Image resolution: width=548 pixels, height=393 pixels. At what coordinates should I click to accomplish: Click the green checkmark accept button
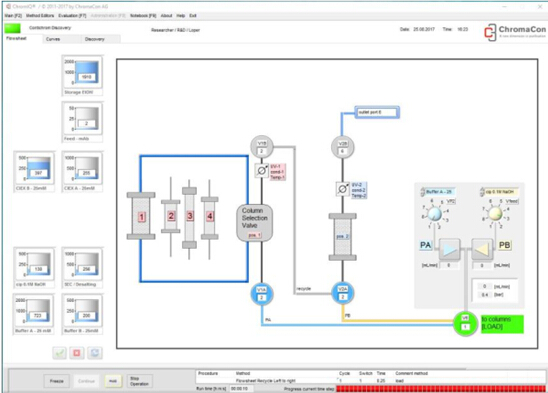tap(60, 353)
